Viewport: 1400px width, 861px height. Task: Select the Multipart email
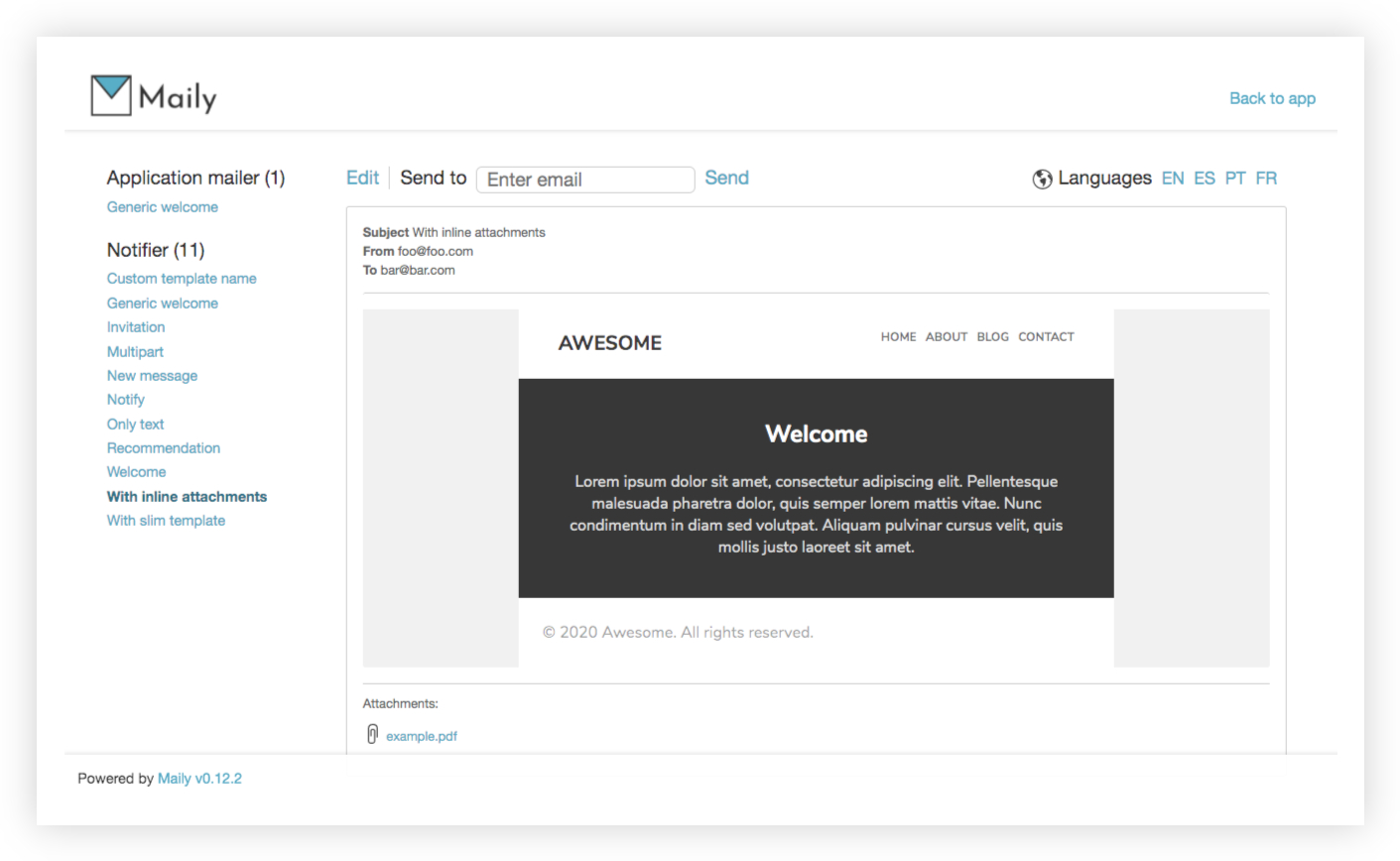click(x=135, y=352)
